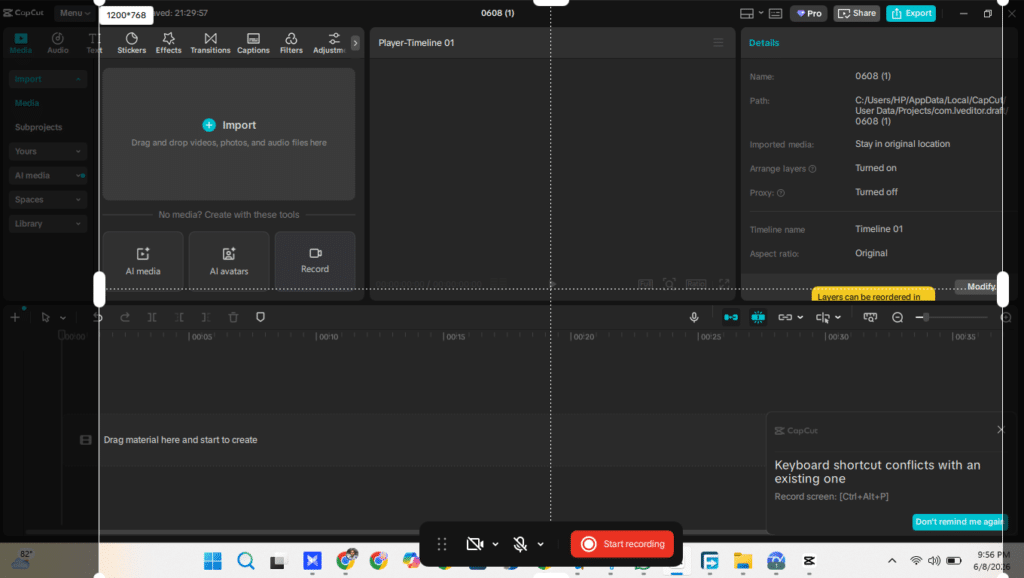Delete selection with trash icon
Viewport: 1024px width, 578px height.
tap(233, 317)
